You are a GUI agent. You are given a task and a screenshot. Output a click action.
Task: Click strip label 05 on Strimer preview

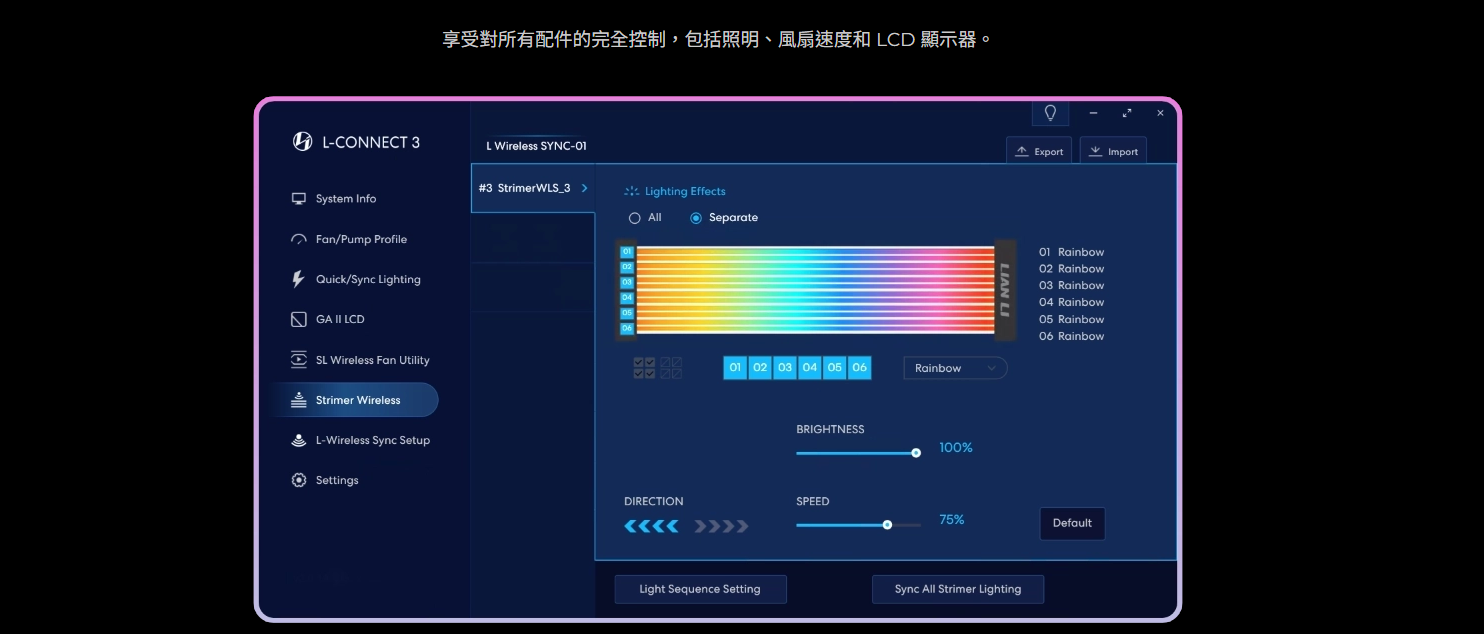(627, 313)
